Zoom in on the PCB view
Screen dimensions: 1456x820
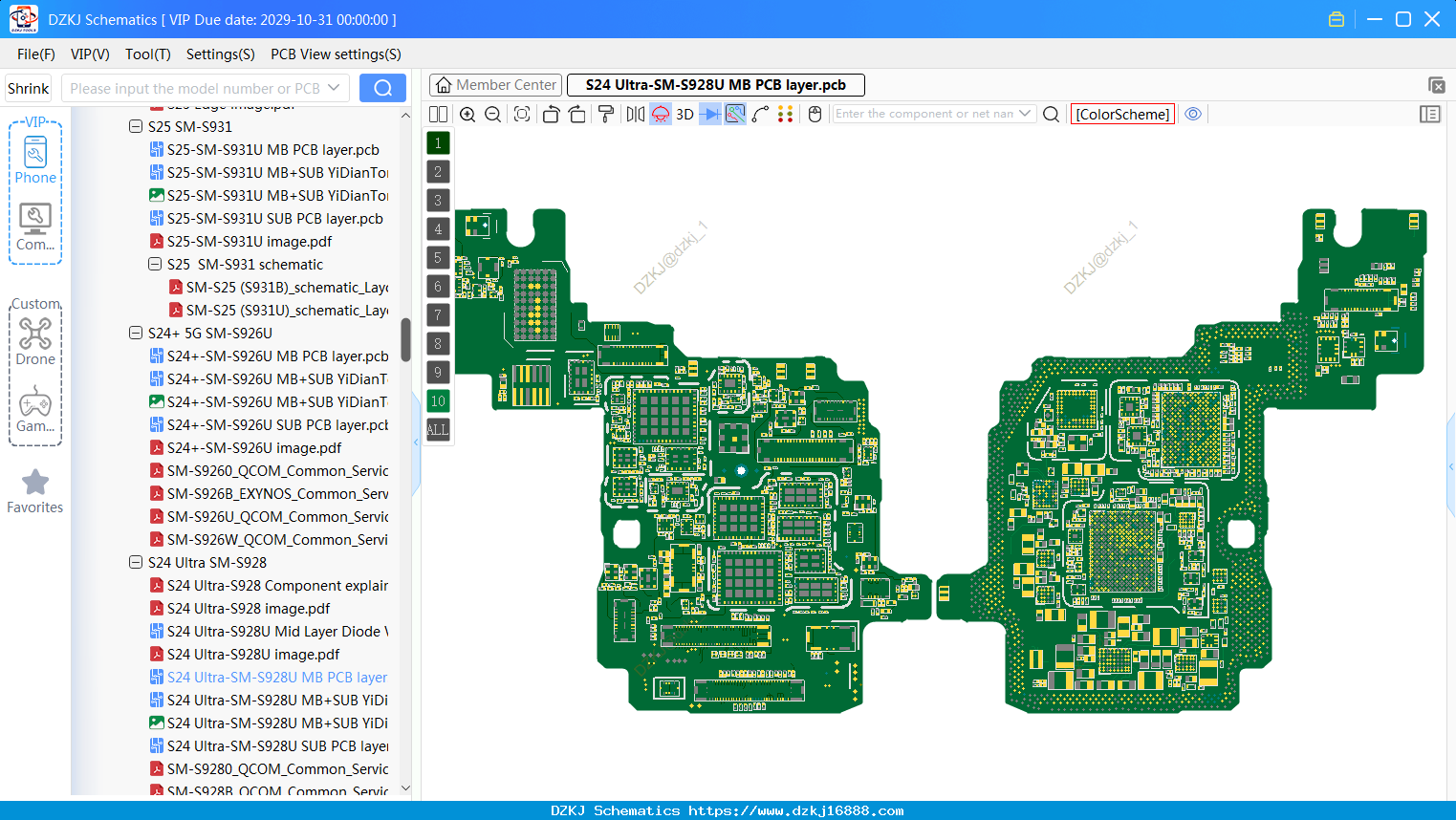tap(467, 114)
